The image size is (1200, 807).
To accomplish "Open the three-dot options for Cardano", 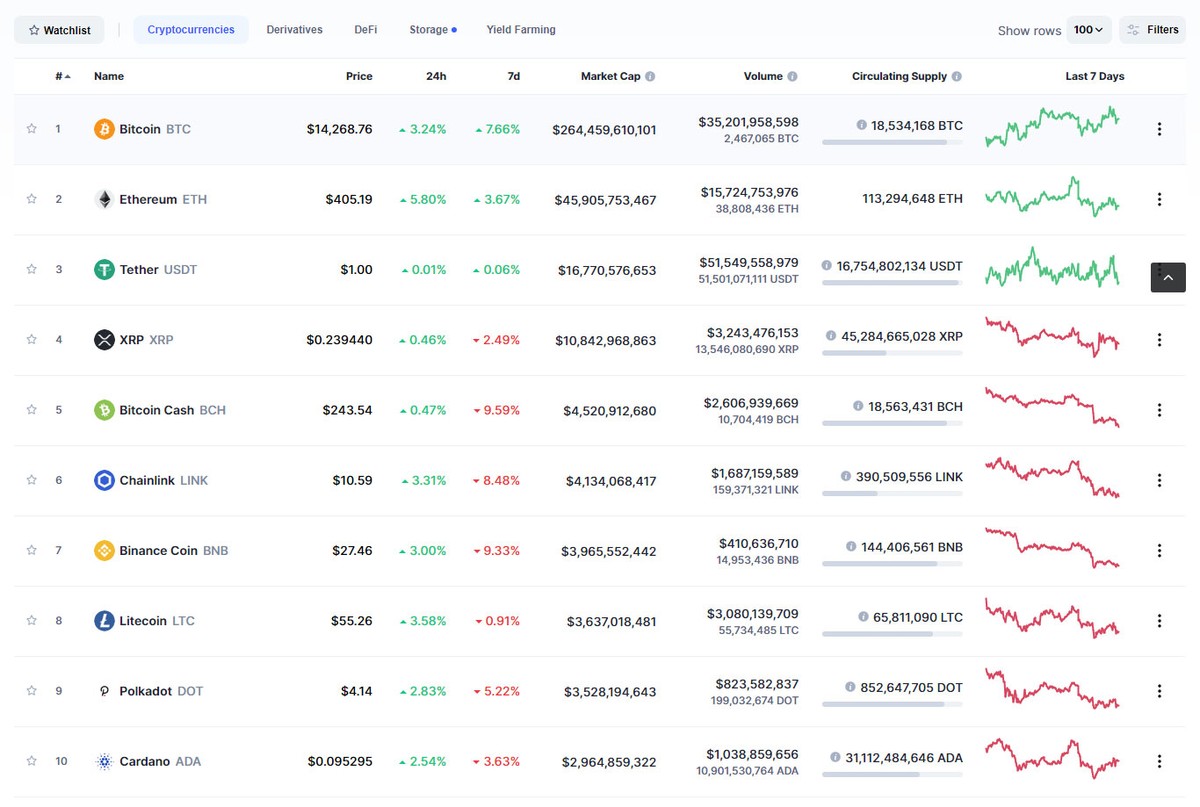I will (1159, 761).
